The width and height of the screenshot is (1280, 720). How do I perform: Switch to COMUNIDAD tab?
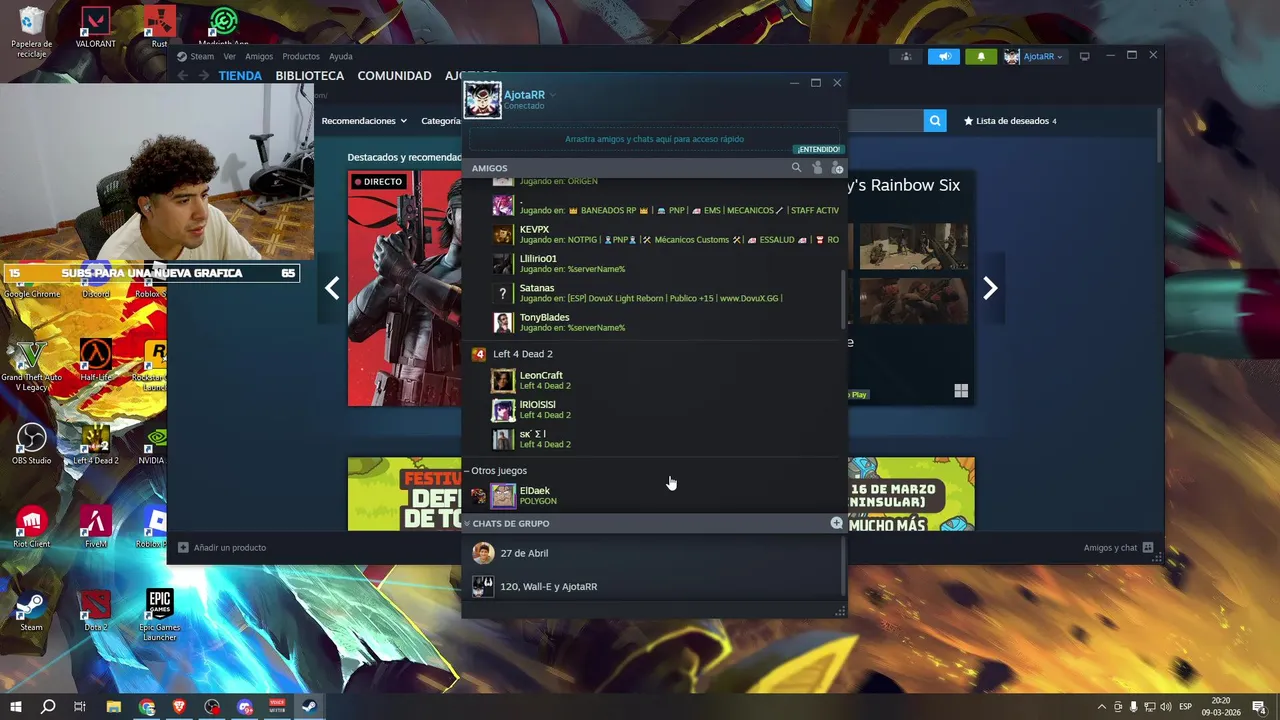(395, 76)
